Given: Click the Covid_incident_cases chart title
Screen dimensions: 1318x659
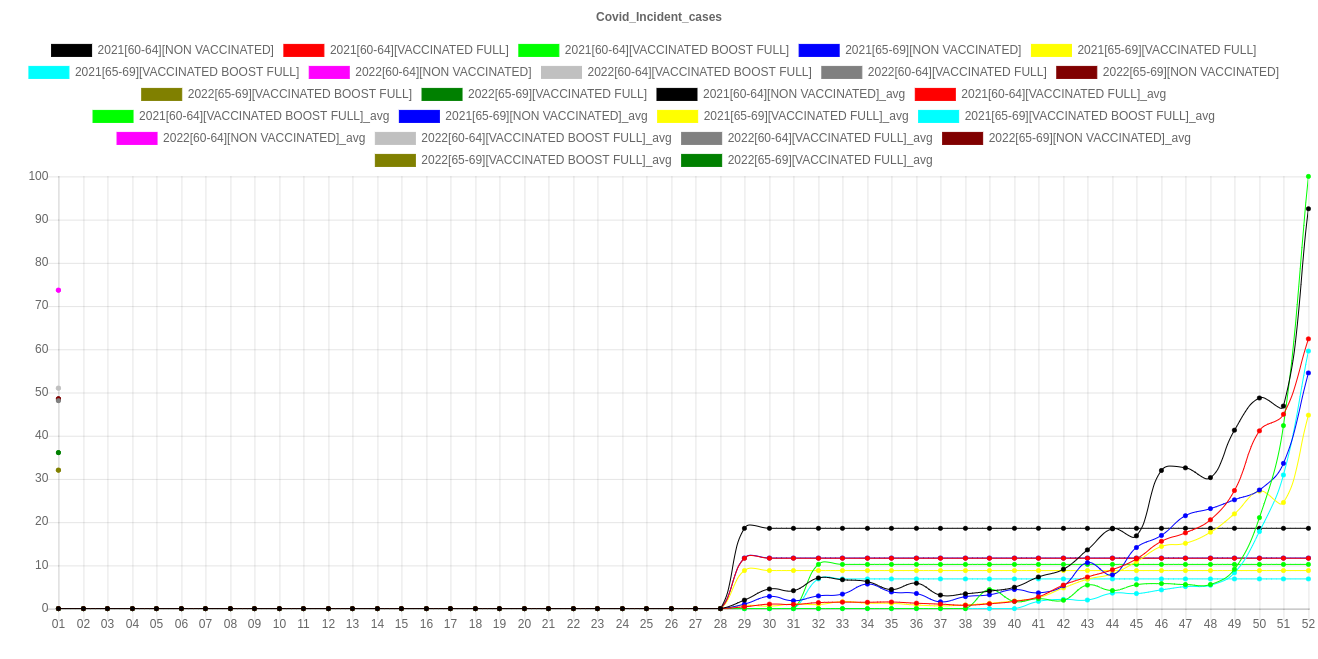Looking at the screenshot, I should coord(659,17).
